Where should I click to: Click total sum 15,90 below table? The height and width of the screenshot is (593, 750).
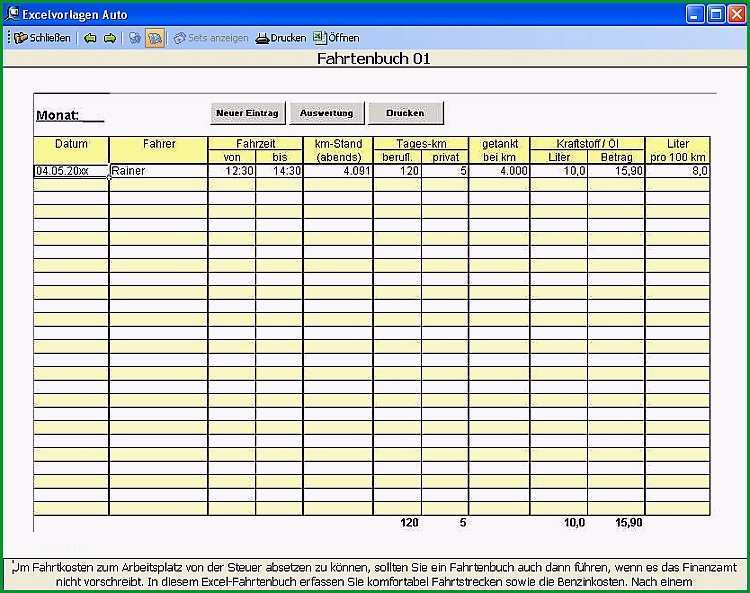629,523
